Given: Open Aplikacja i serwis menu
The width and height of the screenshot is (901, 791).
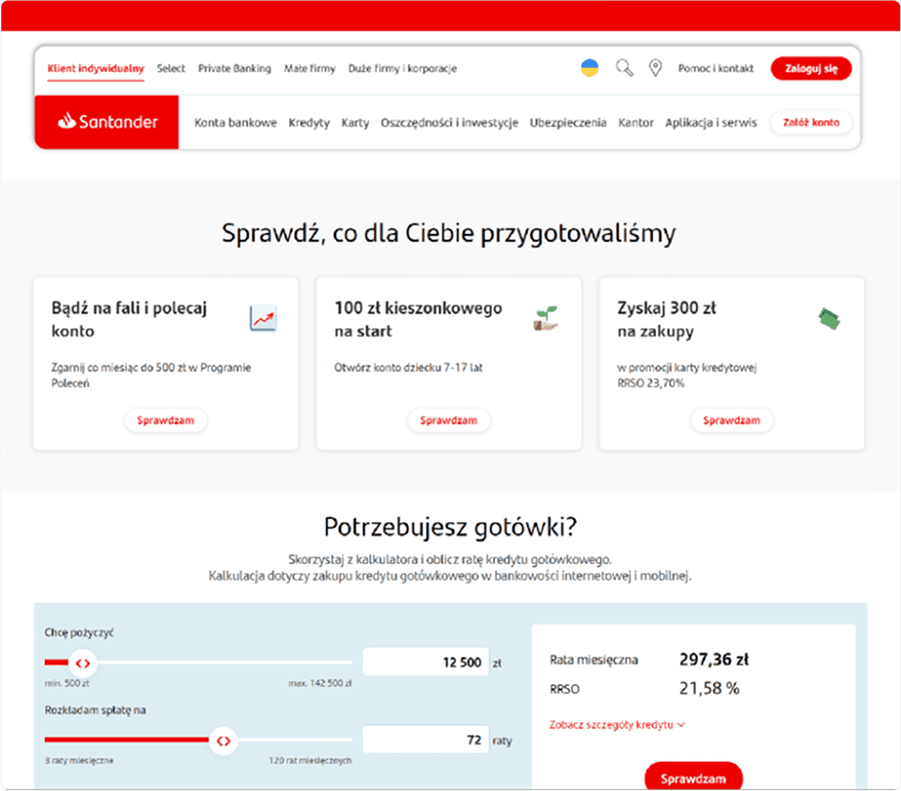Looking at the screenshot, I should [711, 122].
